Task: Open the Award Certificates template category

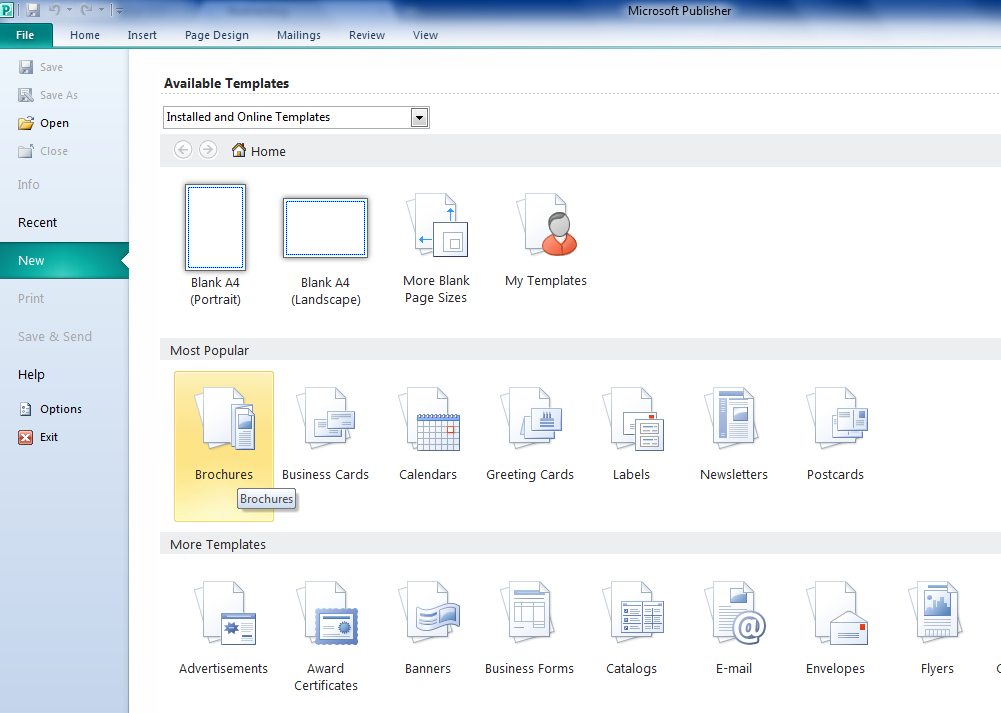Action: pos(326,636)
